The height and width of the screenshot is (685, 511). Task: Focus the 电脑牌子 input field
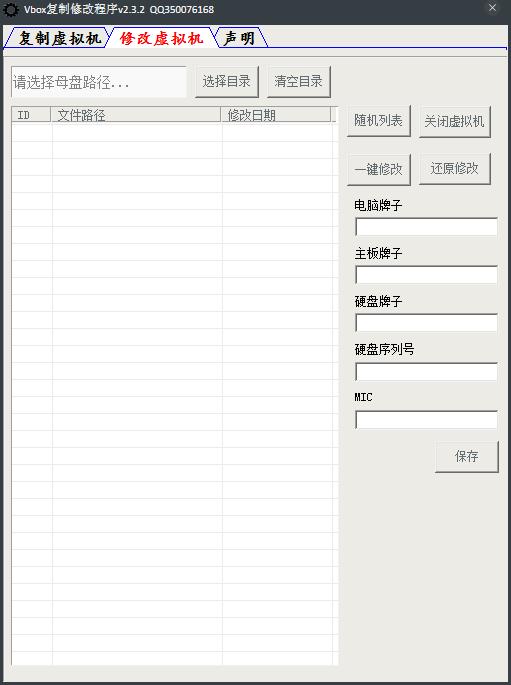pos(426,227)
